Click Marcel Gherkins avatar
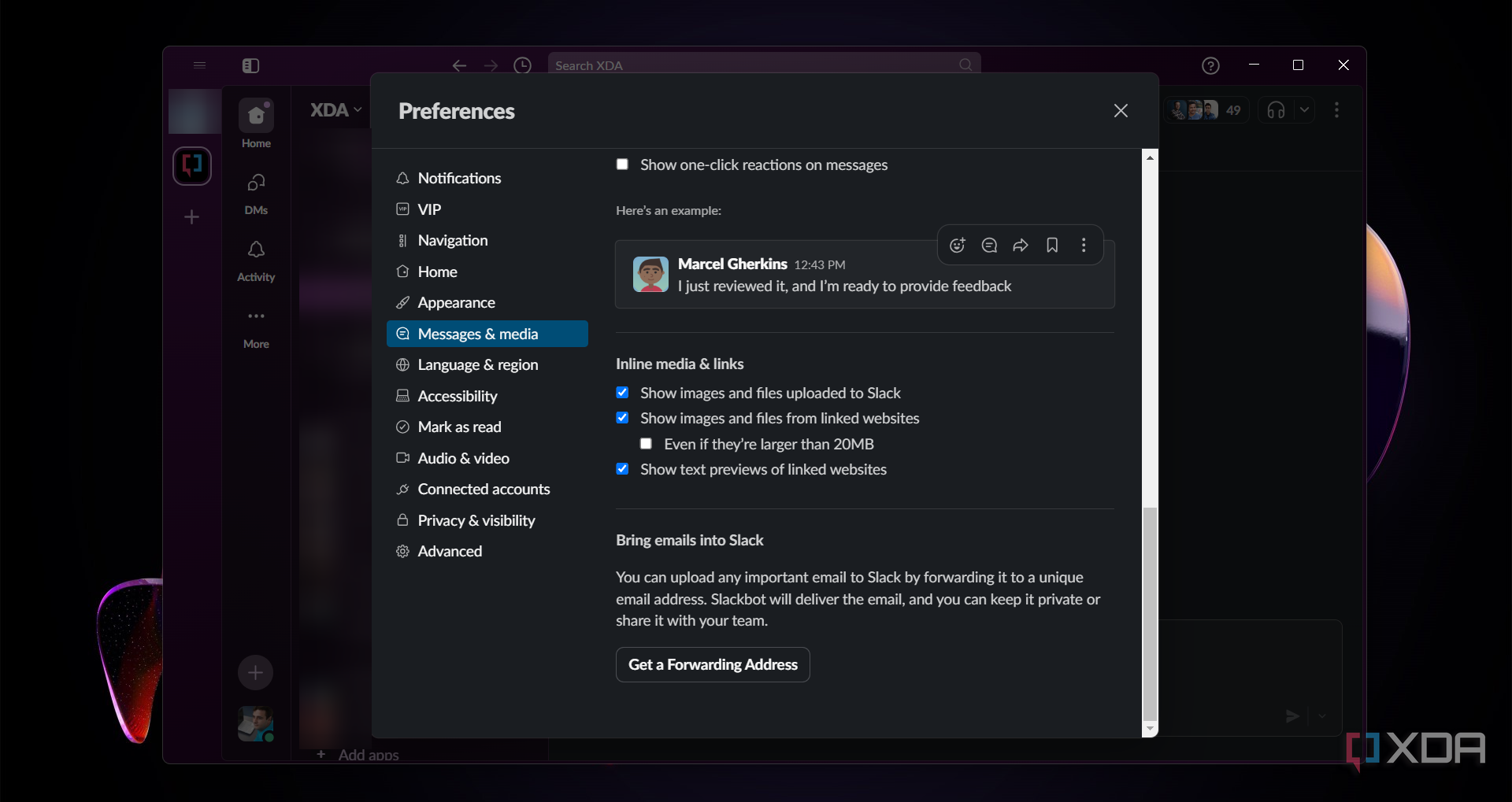This screenshot has height=802, width=1512. (650, 274)
